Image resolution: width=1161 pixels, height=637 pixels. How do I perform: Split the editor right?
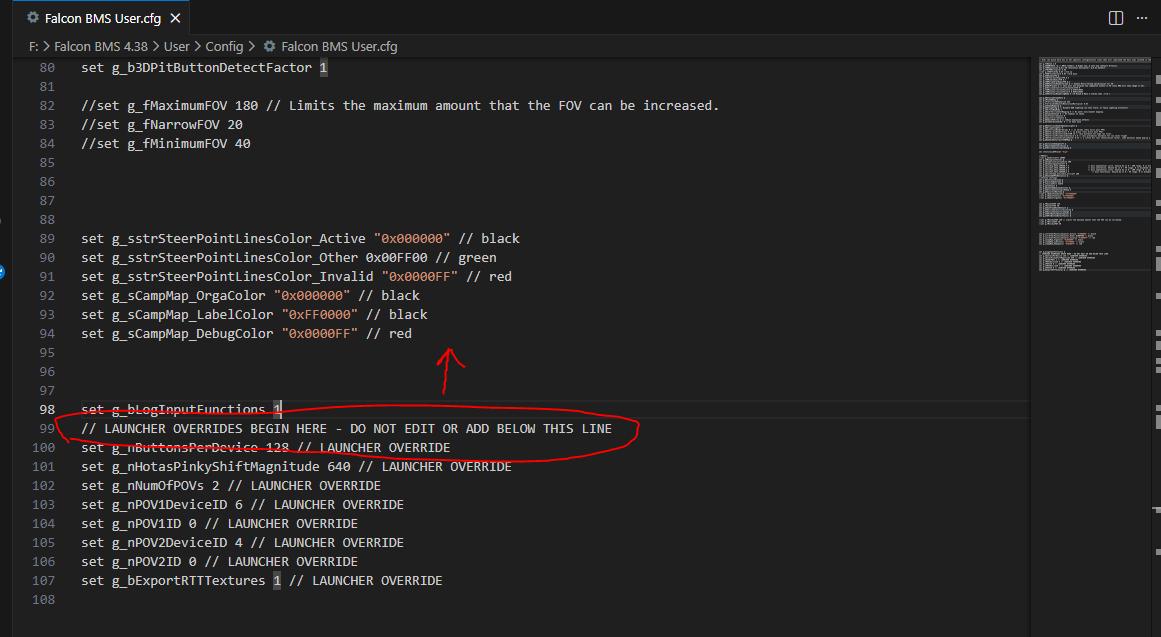[1115, 18]
